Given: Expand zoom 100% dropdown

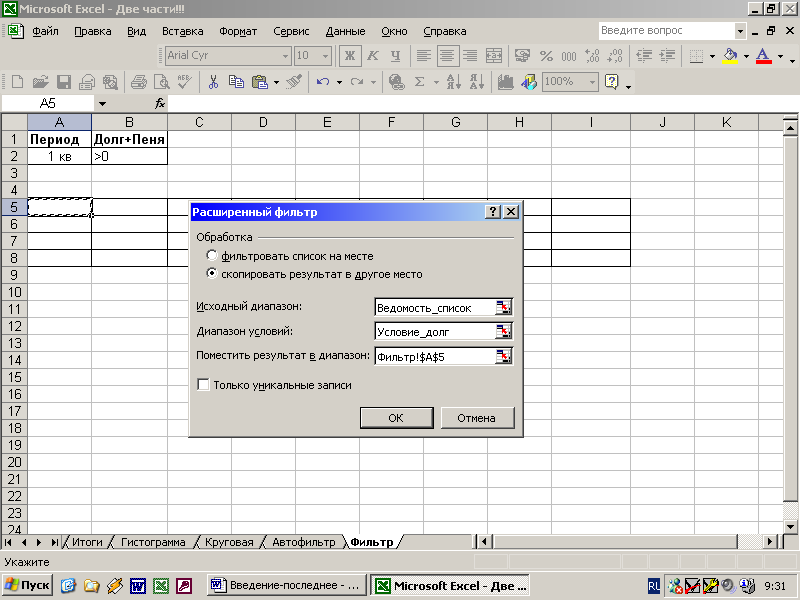Looking at the screenshot, I should pos(592,82).
